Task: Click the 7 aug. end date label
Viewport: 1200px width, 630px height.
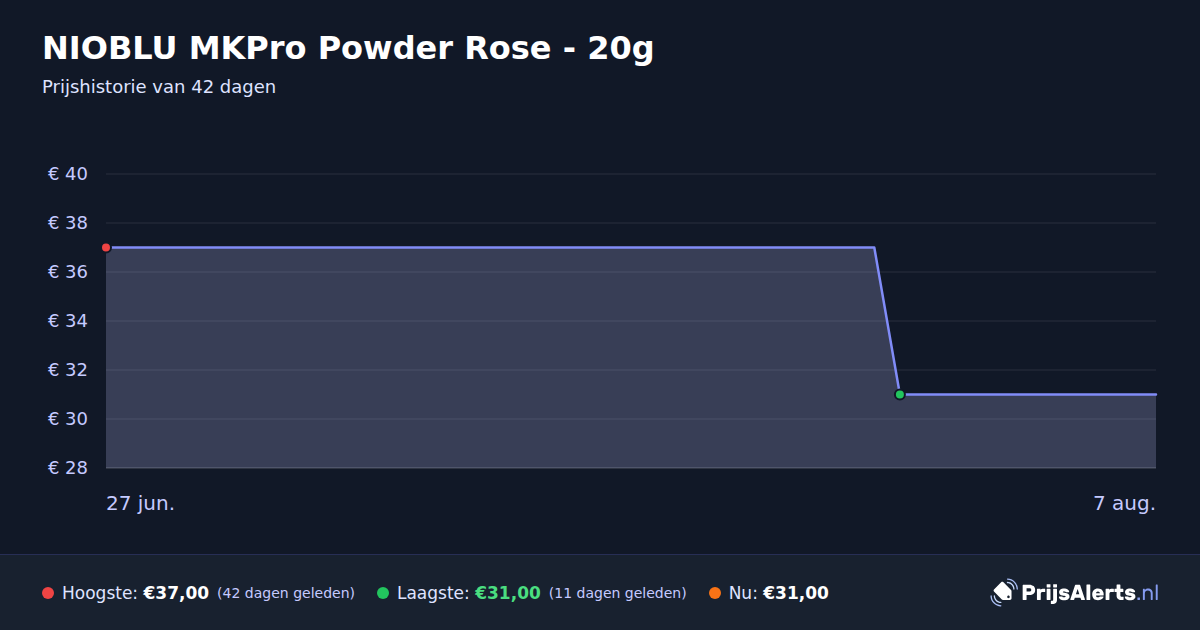Action: point(1125,503)
